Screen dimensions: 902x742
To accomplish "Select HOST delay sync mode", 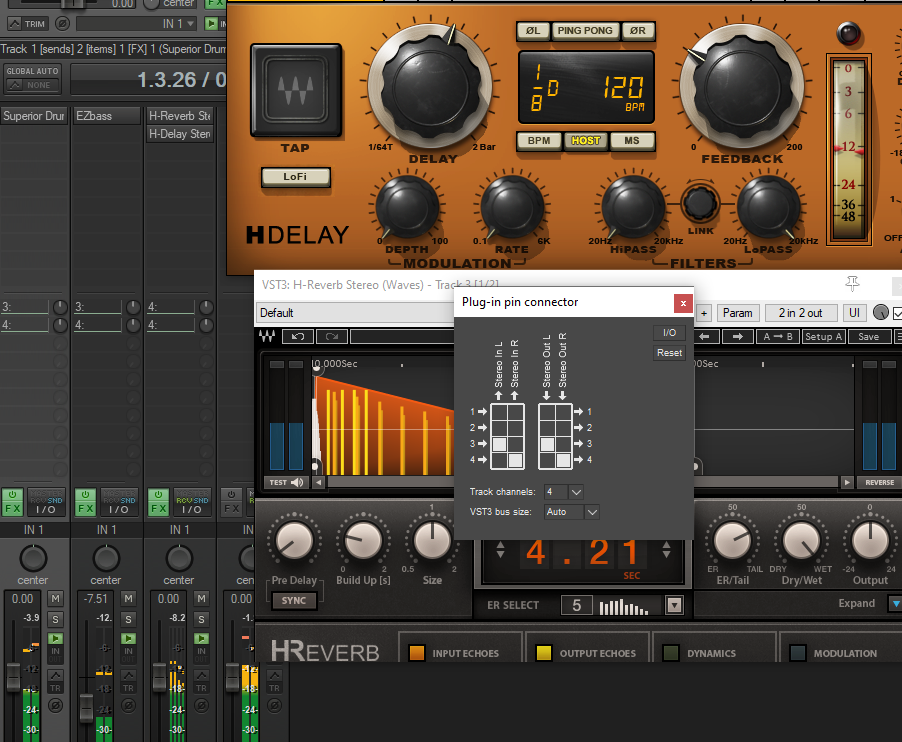I will tap(586, 140).
